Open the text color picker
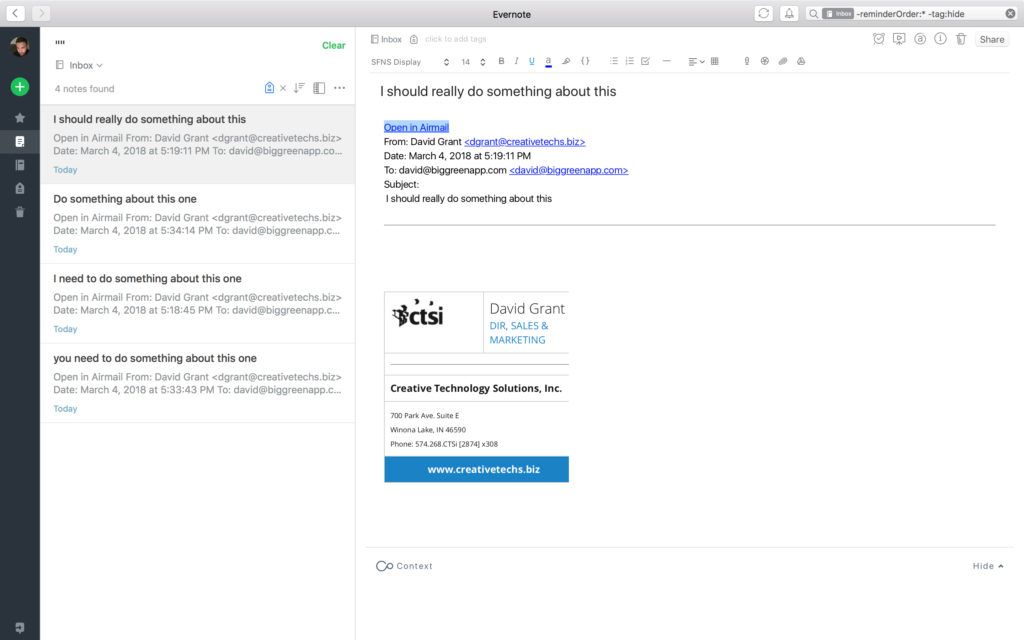 coord(548,61)
